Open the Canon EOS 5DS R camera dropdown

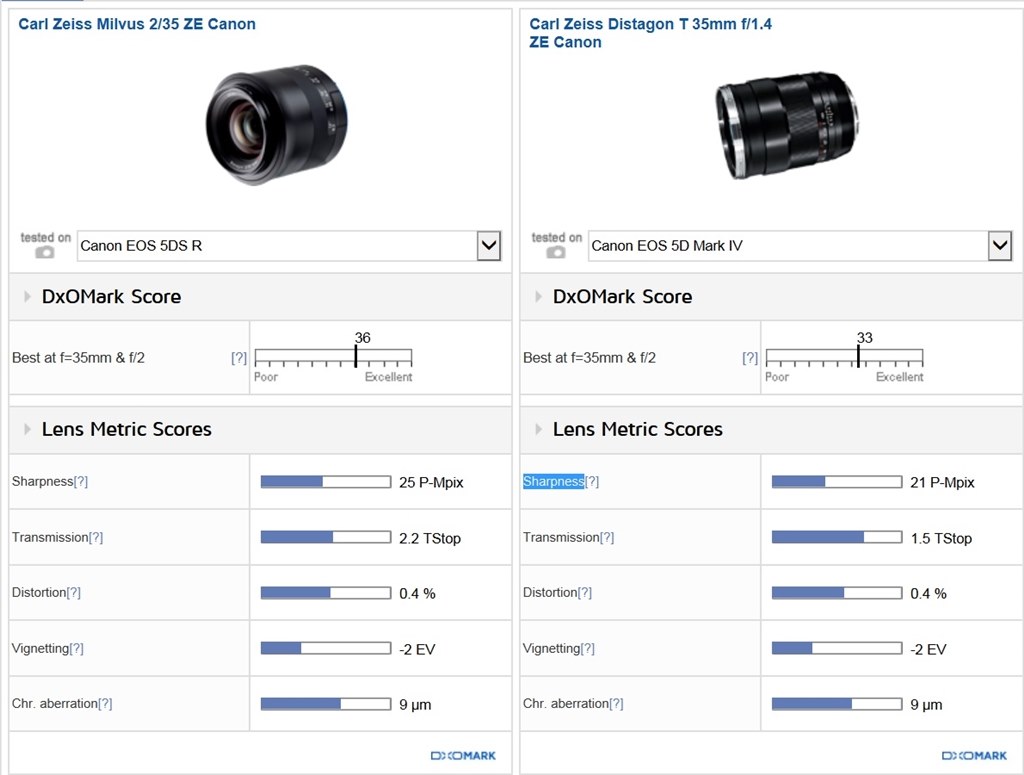tap(289, 245)
